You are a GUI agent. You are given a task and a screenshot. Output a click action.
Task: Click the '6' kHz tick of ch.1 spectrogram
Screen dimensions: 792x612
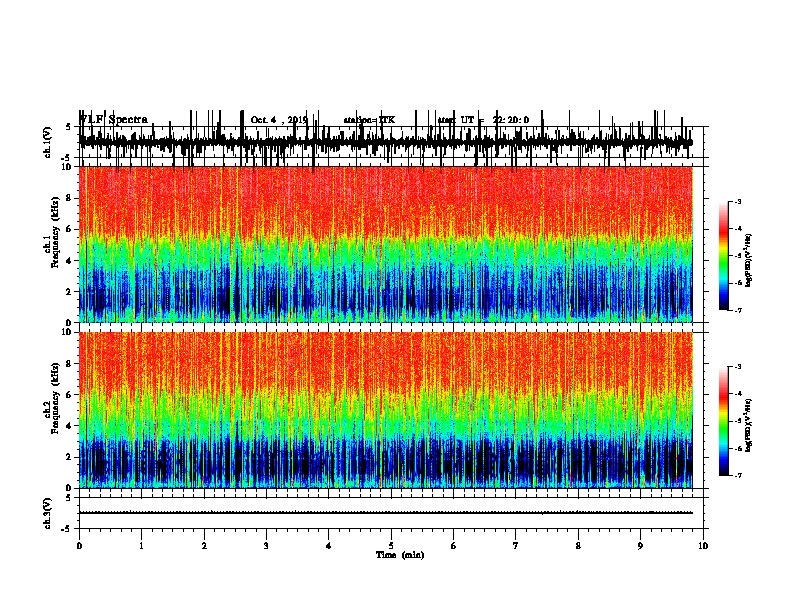[x=69, y=230]
